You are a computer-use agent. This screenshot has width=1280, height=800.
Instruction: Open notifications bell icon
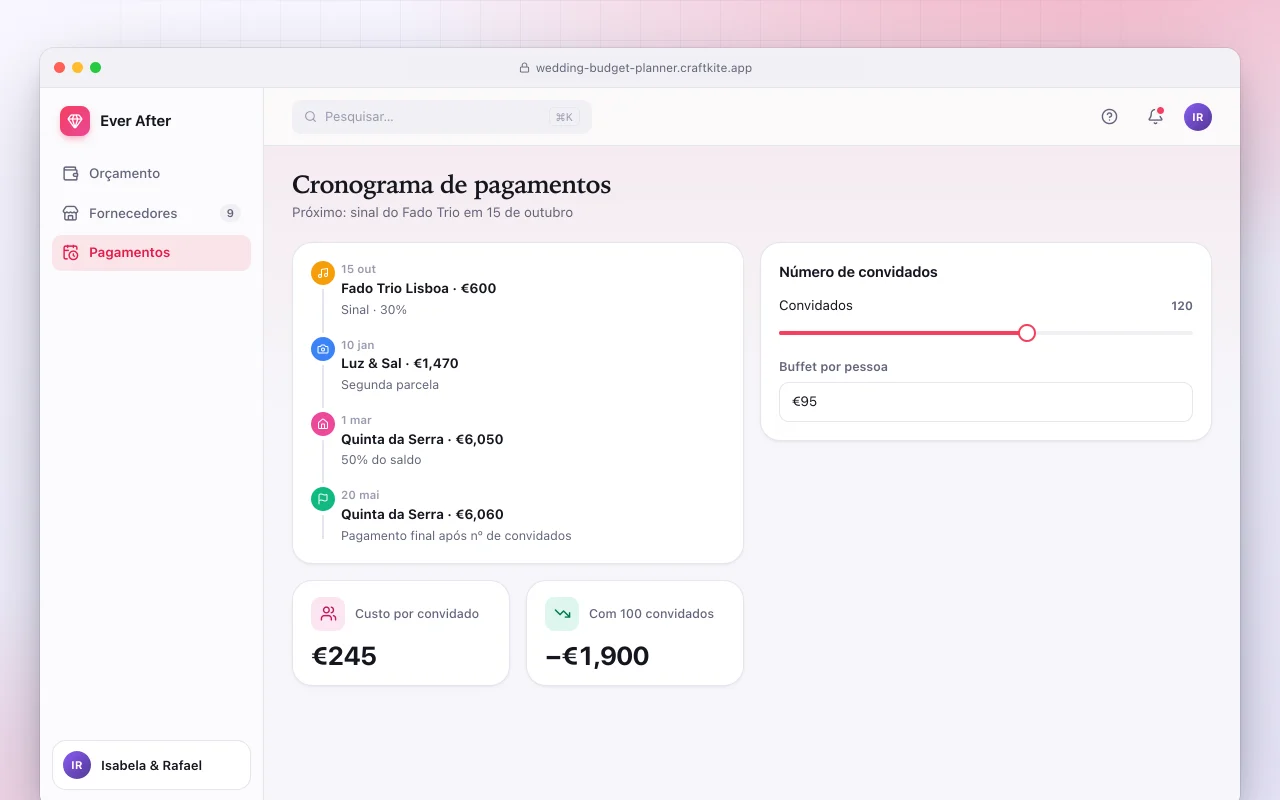(x=1155, y=117)
